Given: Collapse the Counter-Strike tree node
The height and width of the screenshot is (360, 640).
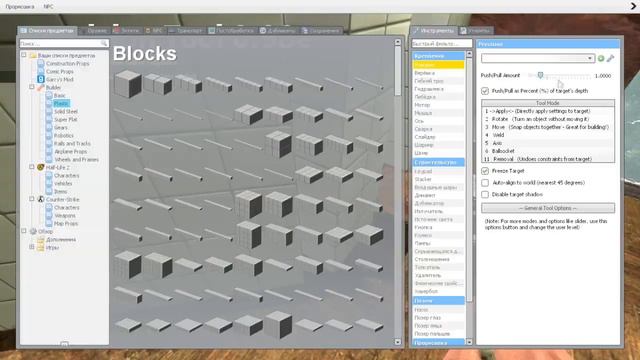Looking at the screenshot, I should pyautogui.click(x=32, y=199).
